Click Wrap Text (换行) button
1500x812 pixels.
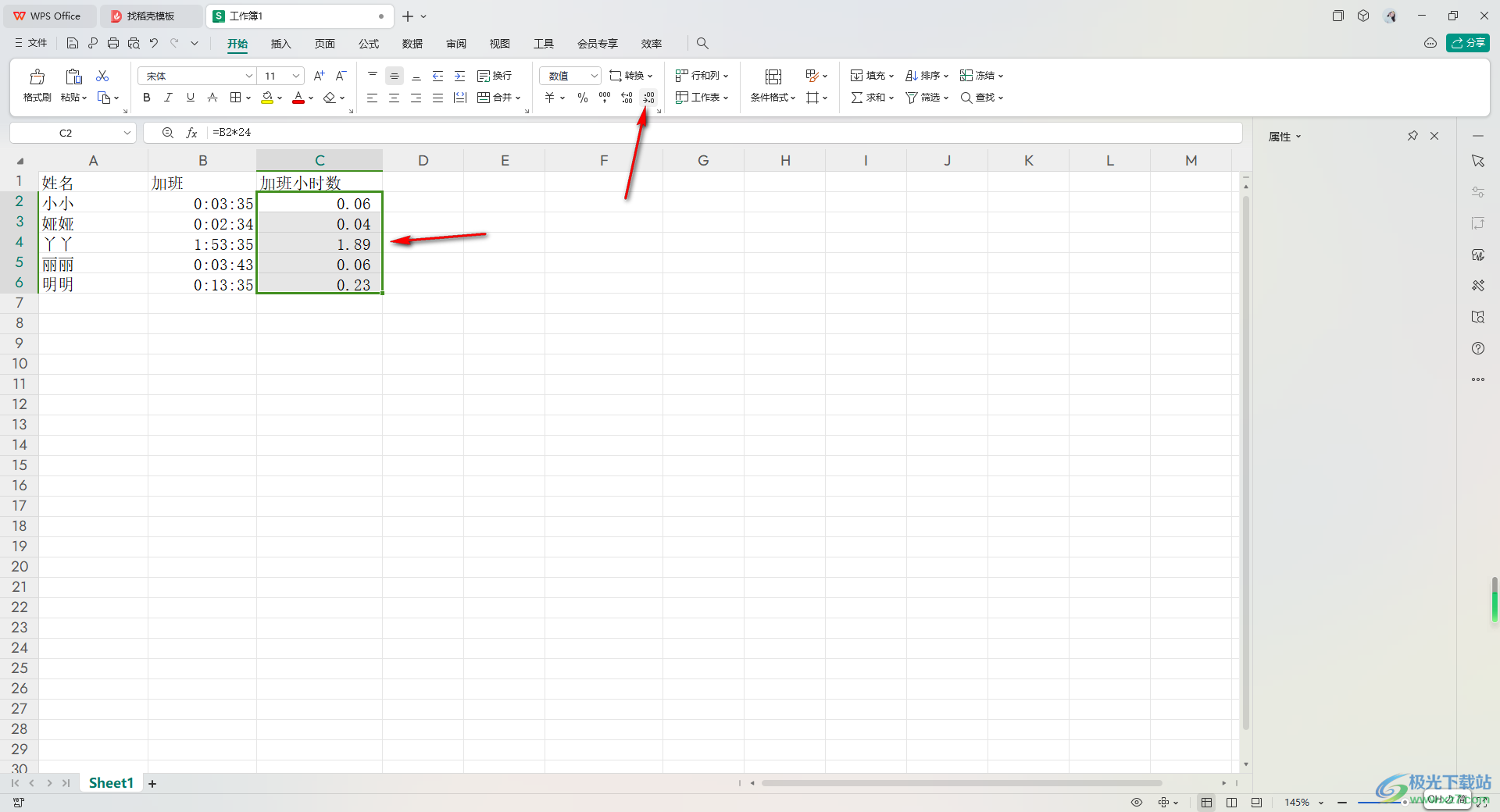pos(495,76)
